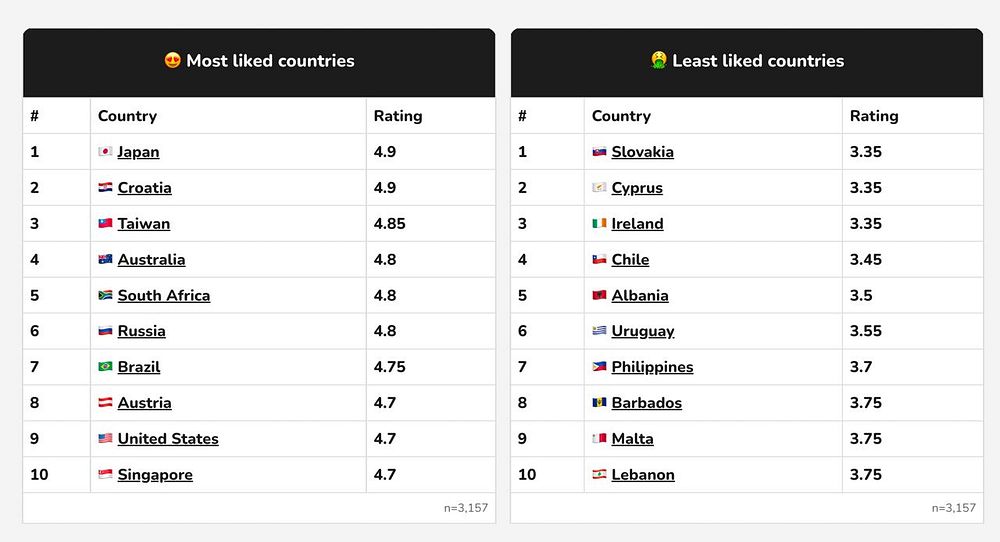Viewport: 1000px width, 542px height.
Task: Open the Taiwan country link
Action: [x=143, y=223]
